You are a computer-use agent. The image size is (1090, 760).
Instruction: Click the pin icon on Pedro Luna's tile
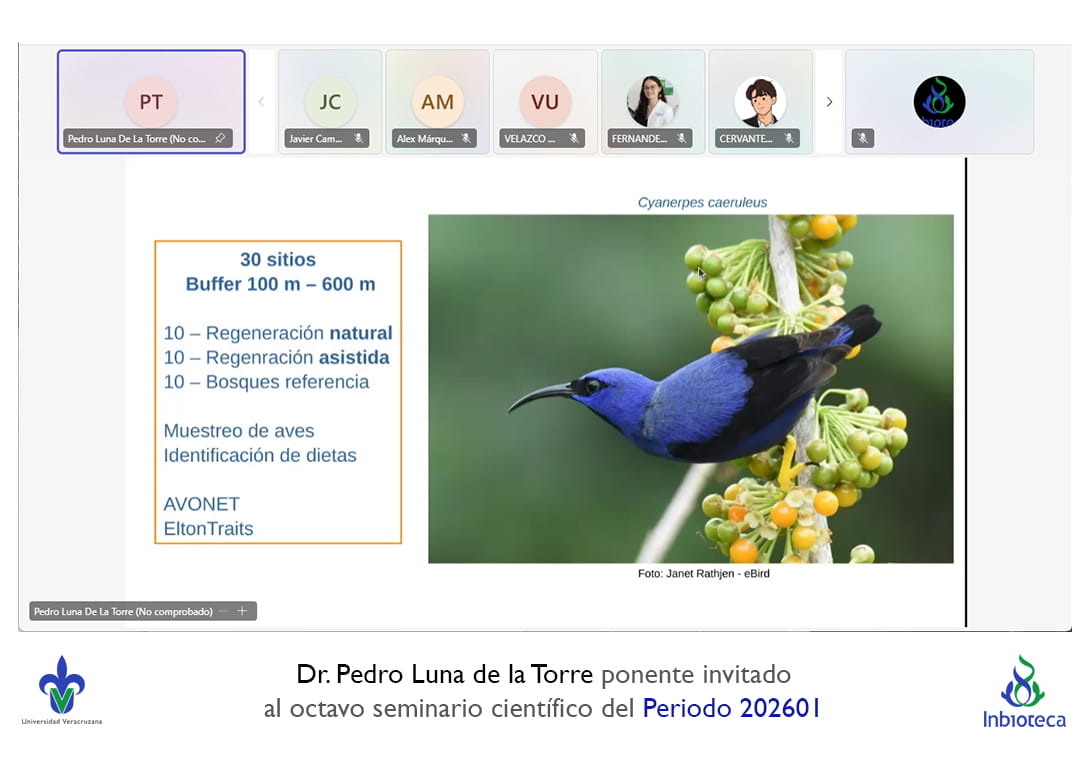[220, 139]
